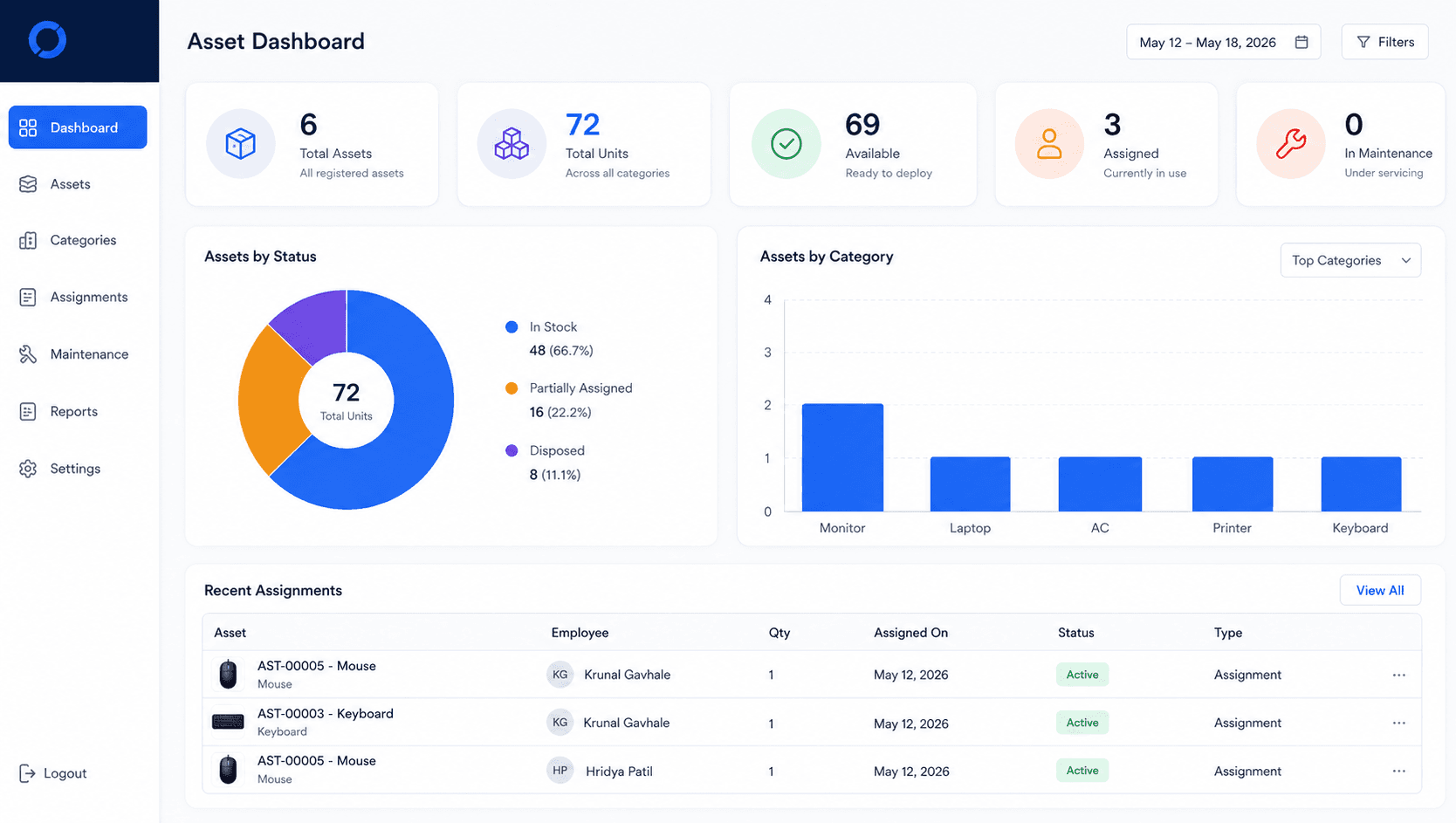Click the Settings gear icon in sidebar
The width and height of the screenshot is (1456, 823).
point(28,469)
